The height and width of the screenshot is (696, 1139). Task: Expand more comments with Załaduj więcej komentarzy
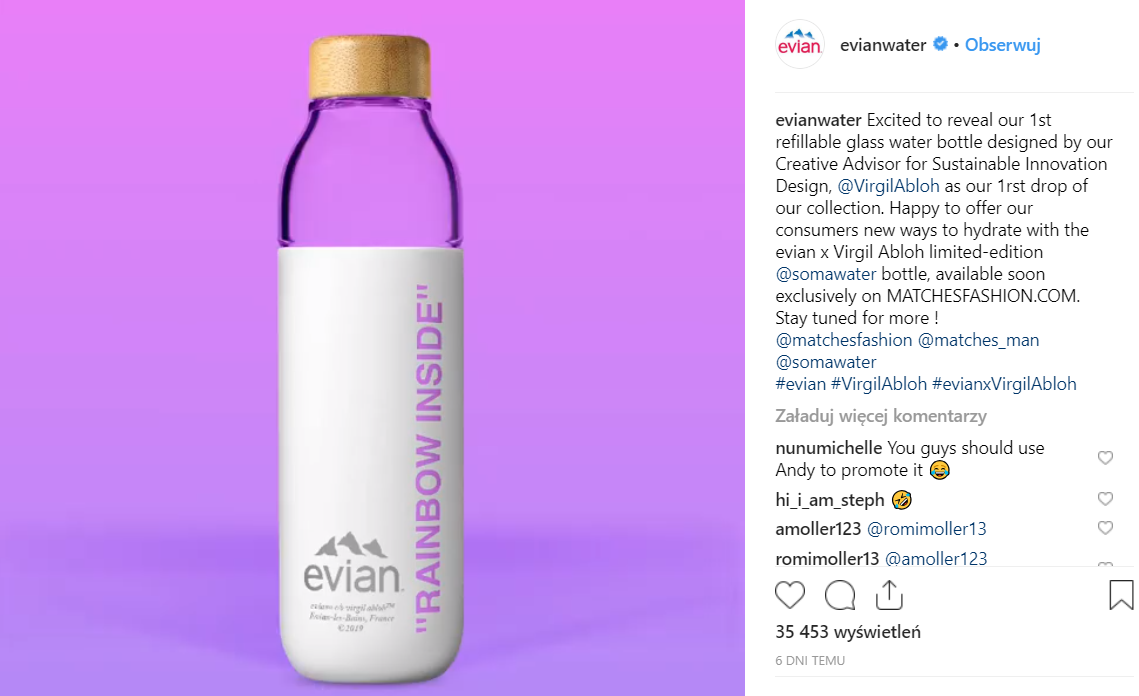(880, 416)
